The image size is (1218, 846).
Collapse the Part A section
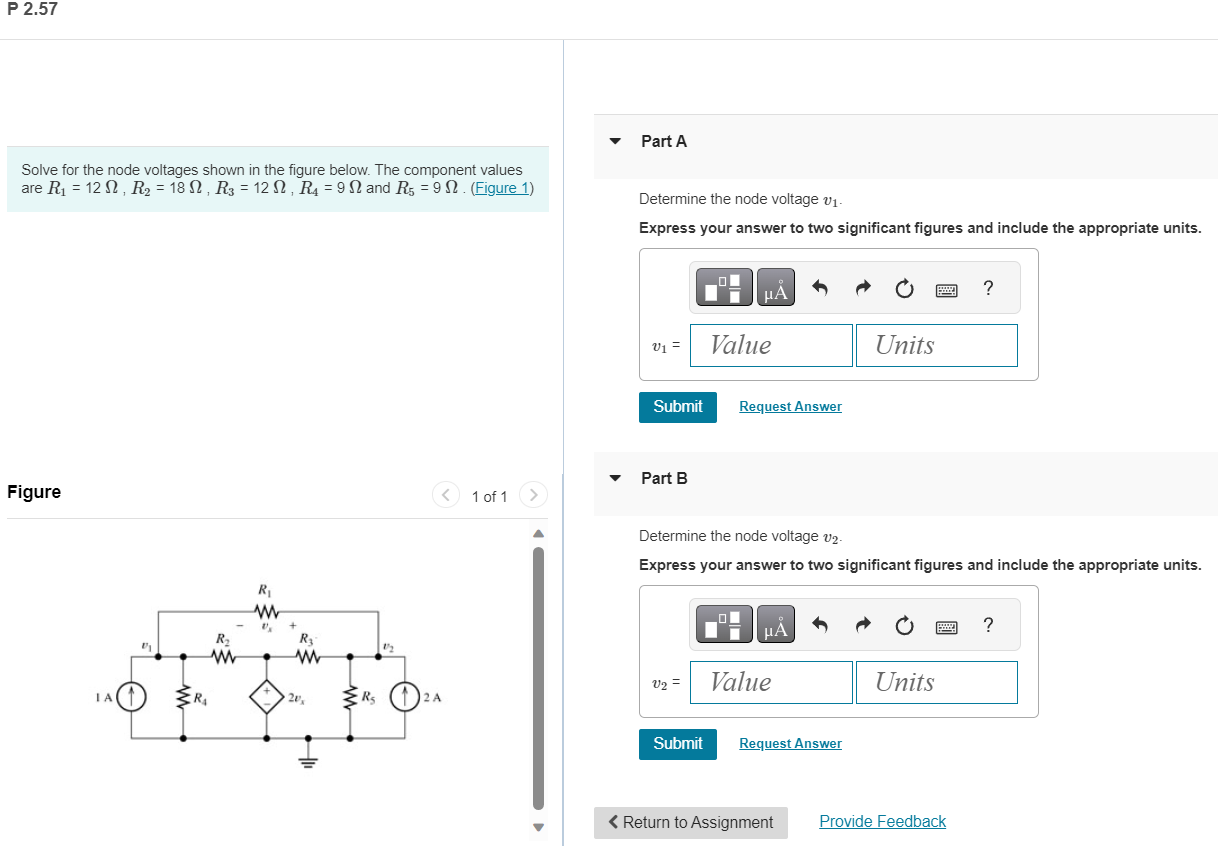(x=613, y=141)
